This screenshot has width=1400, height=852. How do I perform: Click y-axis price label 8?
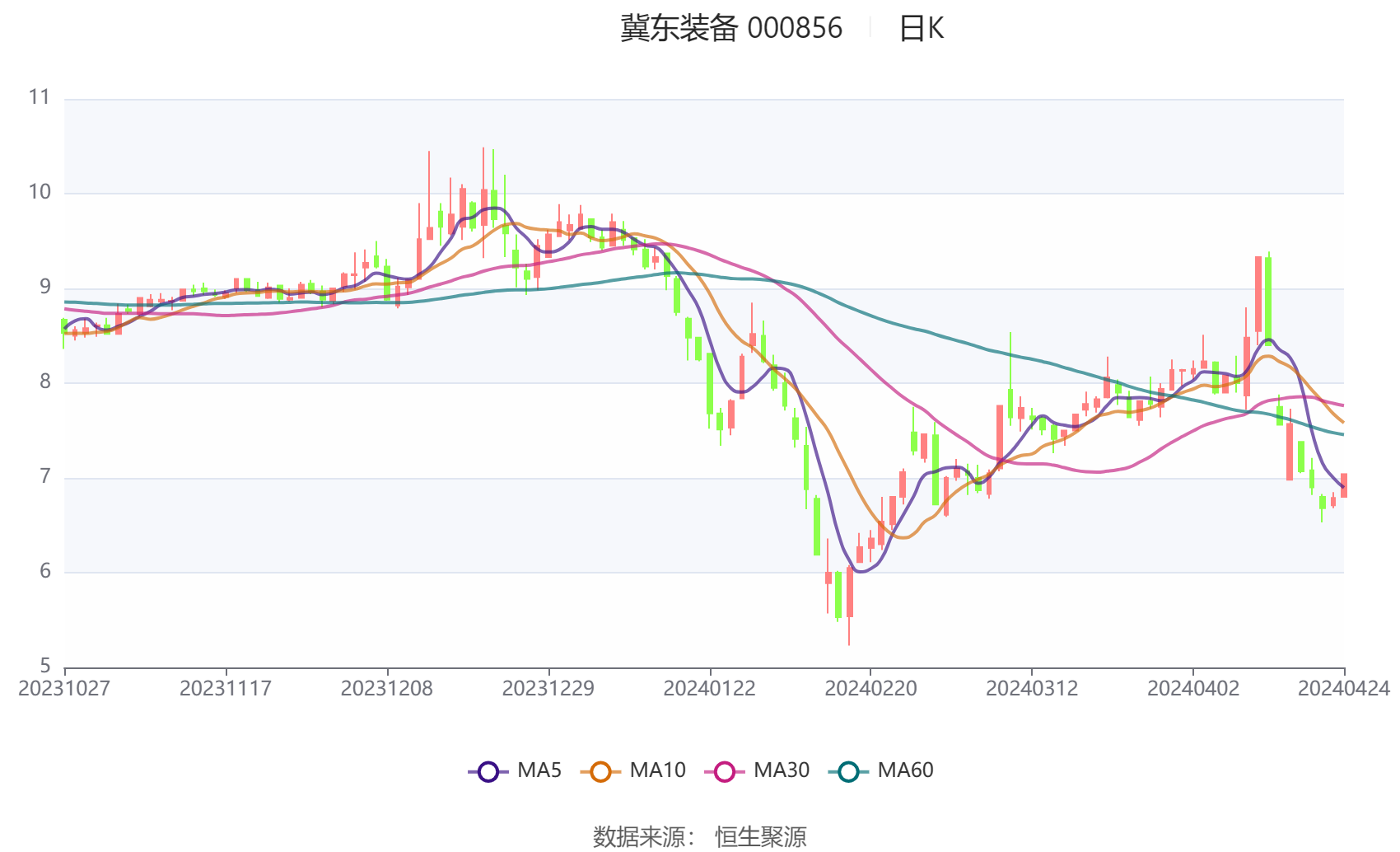[45, 382]
